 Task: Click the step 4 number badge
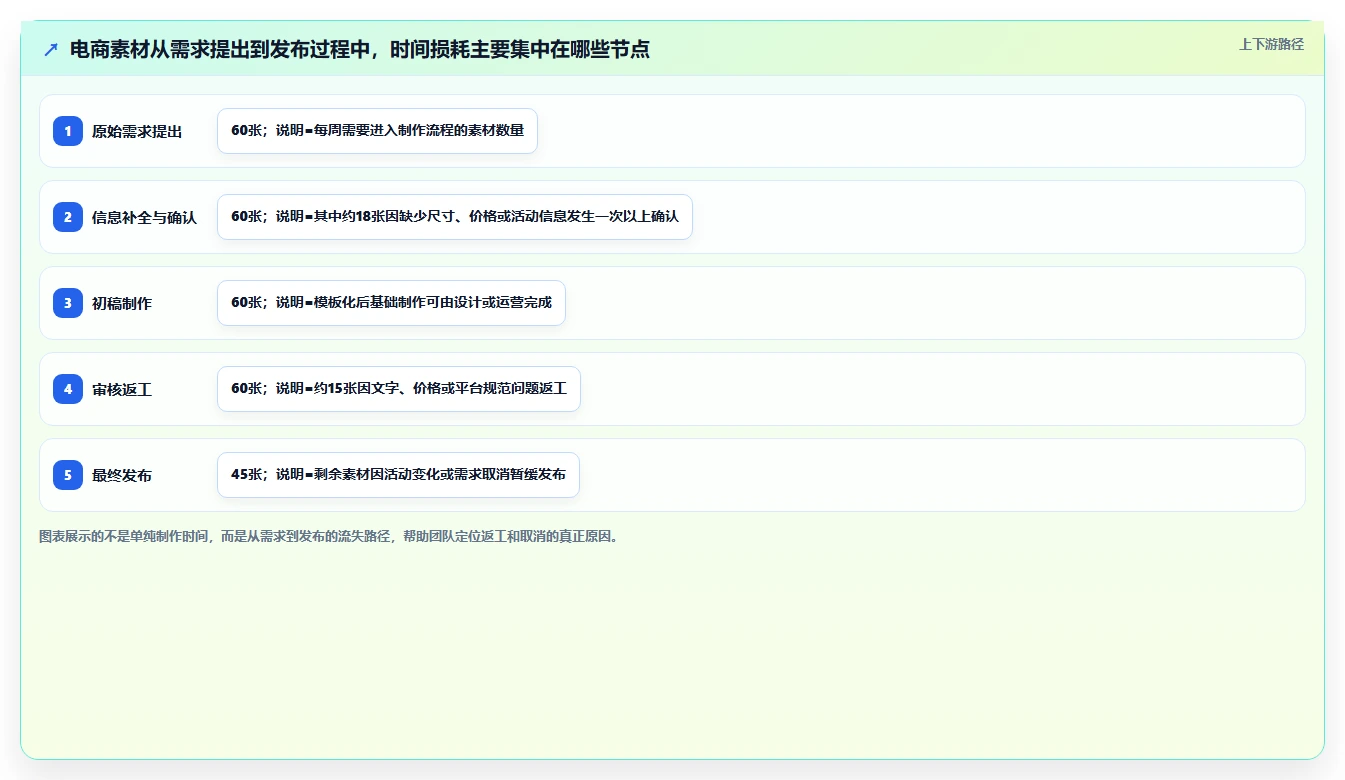pos(68,389)
